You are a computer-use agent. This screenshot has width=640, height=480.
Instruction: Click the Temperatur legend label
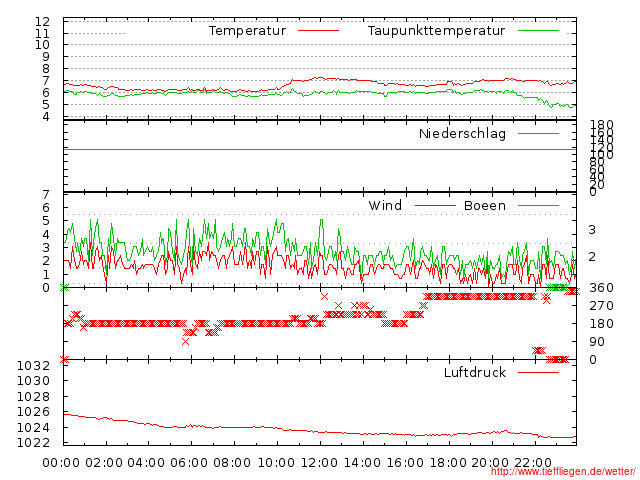tap(247, 31)
